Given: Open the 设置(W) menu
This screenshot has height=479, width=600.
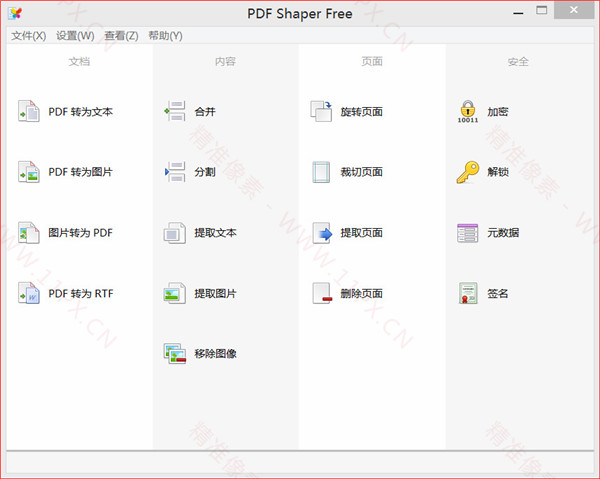Looking at the screenshot, I should 75,36.
